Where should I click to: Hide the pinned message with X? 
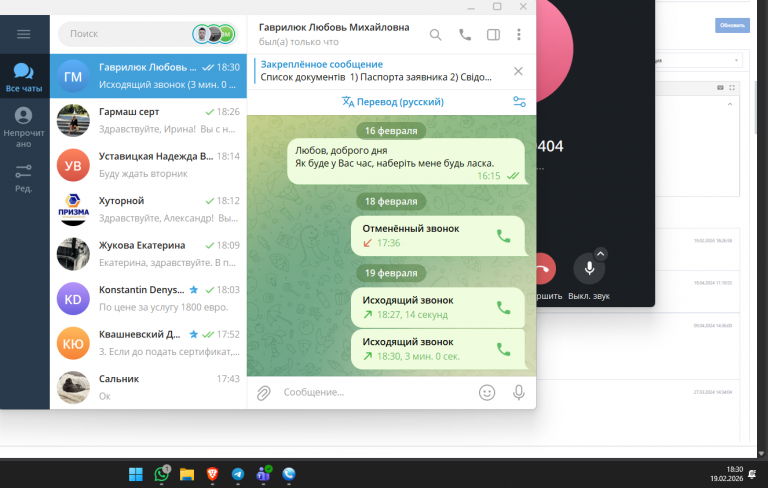click(518, 71)
